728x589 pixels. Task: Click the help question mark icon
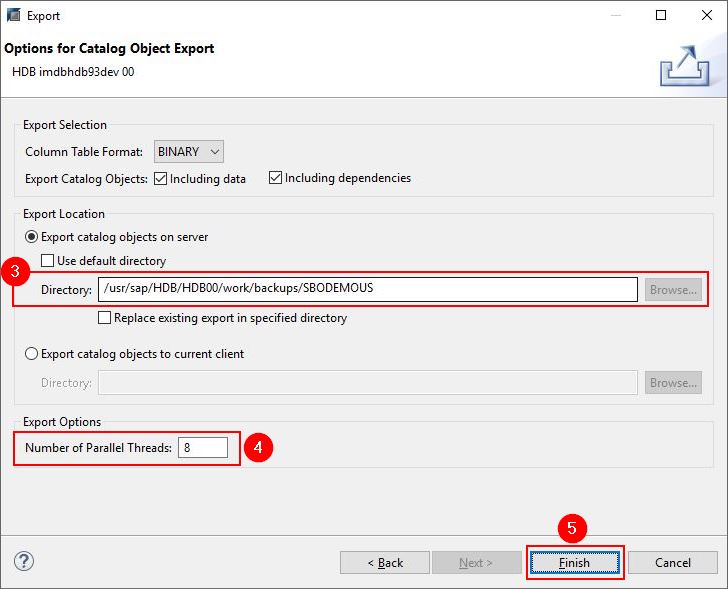[x=24, y=561]
